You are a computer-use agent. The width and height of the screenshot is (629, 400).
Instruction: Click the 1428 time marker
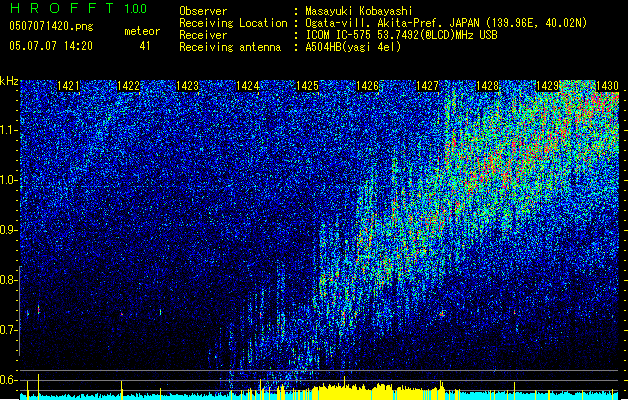point(487,86)
